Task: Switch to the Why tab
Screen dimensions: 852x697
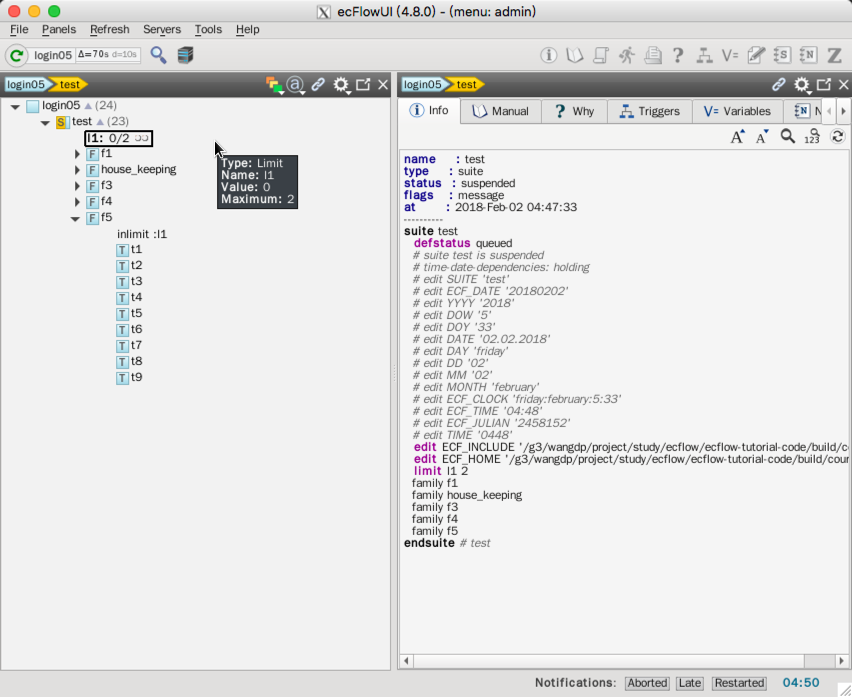Action: click(x=574, y=111)
